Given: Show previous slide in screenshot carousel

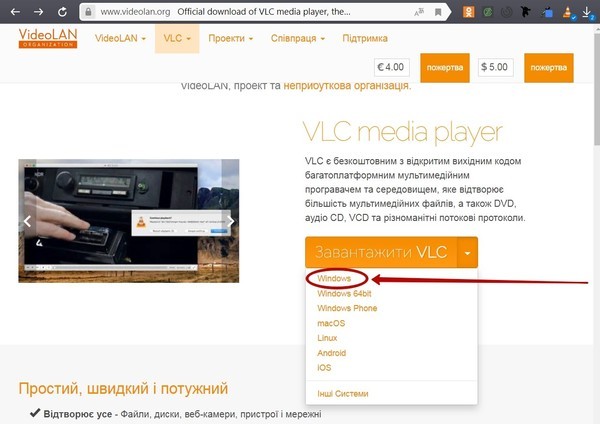Looking at the screenshot, I should (x=27, y=221).
